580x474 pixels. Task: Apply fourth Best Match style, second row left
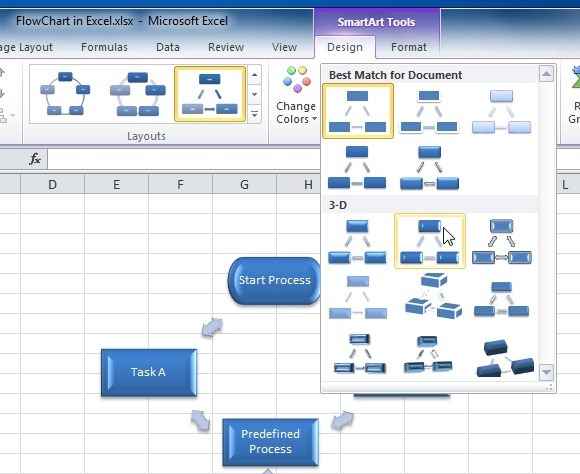(x=357, y=167)
